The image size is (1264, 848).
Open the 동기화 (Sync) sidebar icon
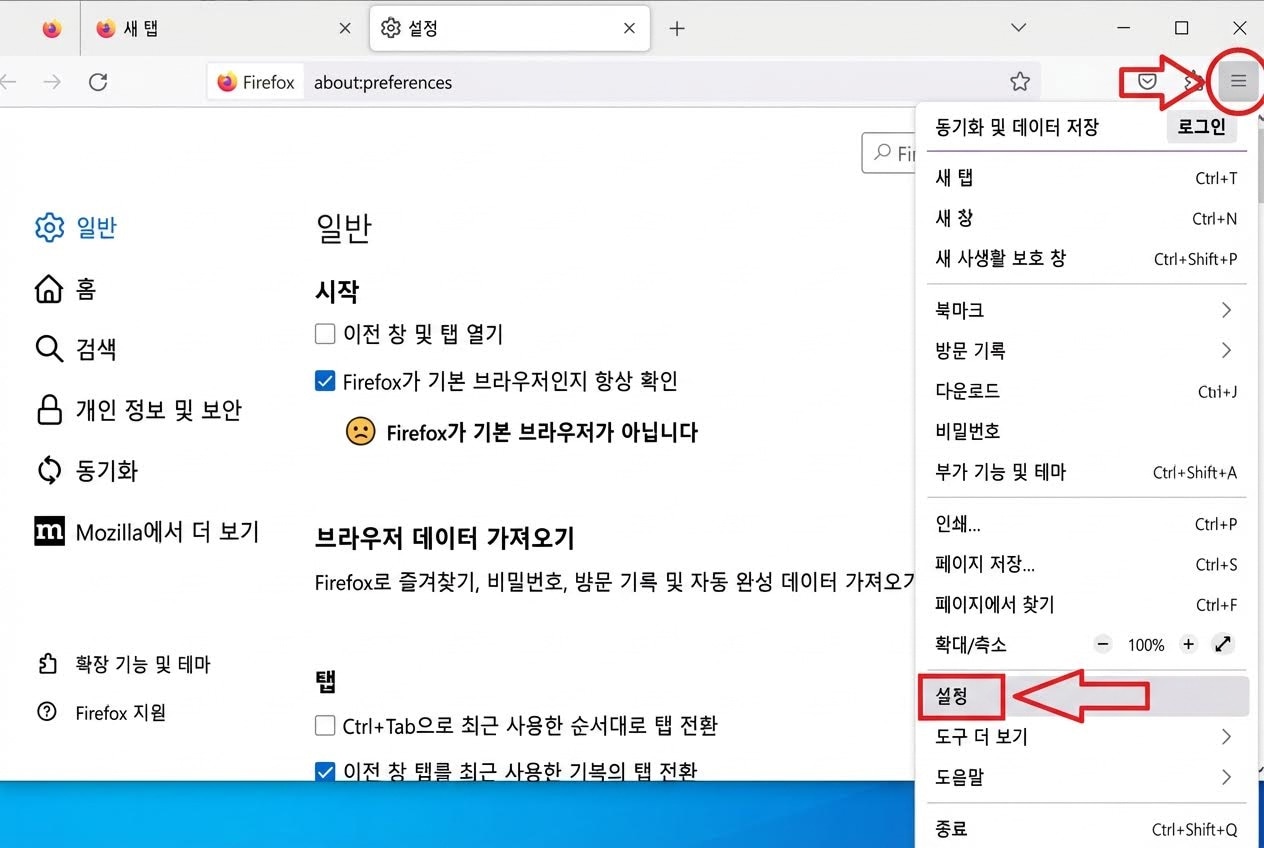click(49, 470)
